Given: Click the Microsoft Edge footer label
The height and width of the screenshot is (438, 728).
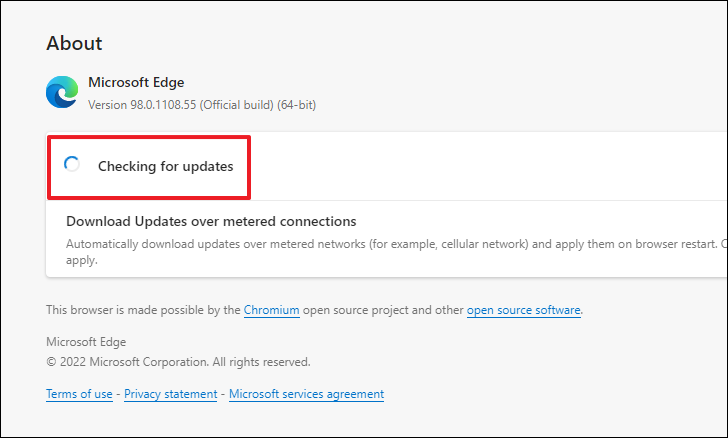Looking at the screenshot, I should click(x=86, y=342).
